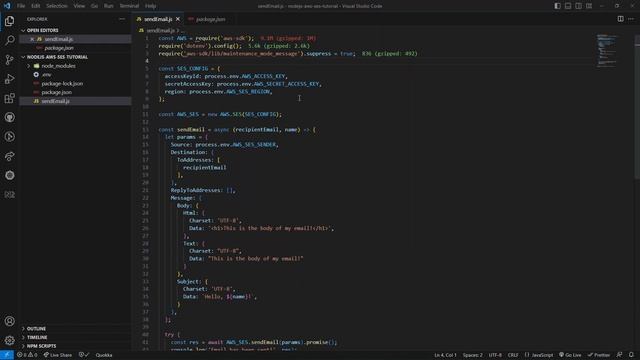
Task: Change file encoding via UTF-8
Action: pos(495,355)
